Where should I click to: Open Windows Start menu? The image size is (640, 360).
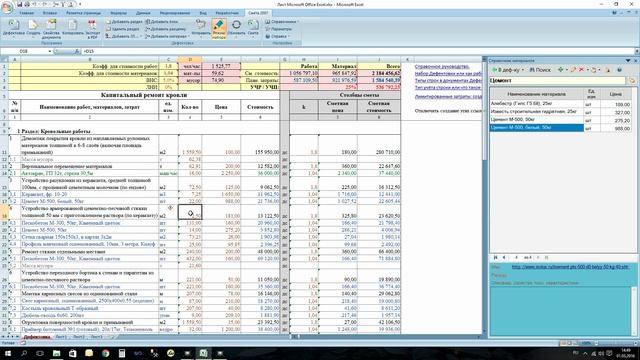click(x=7, y=353)
